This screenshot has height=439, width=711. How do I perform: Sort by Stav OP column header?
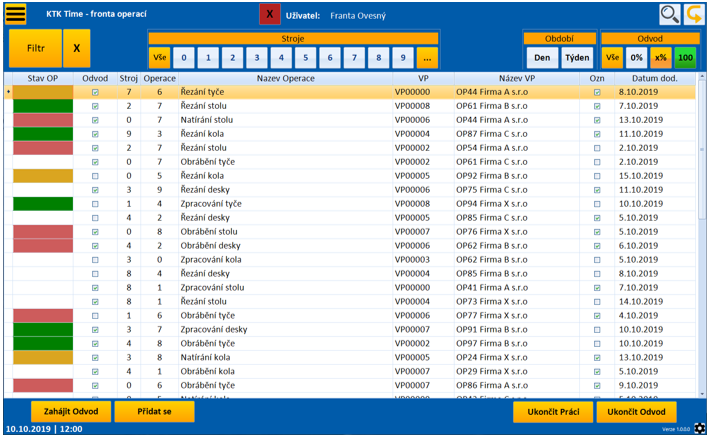coord(42,78)
